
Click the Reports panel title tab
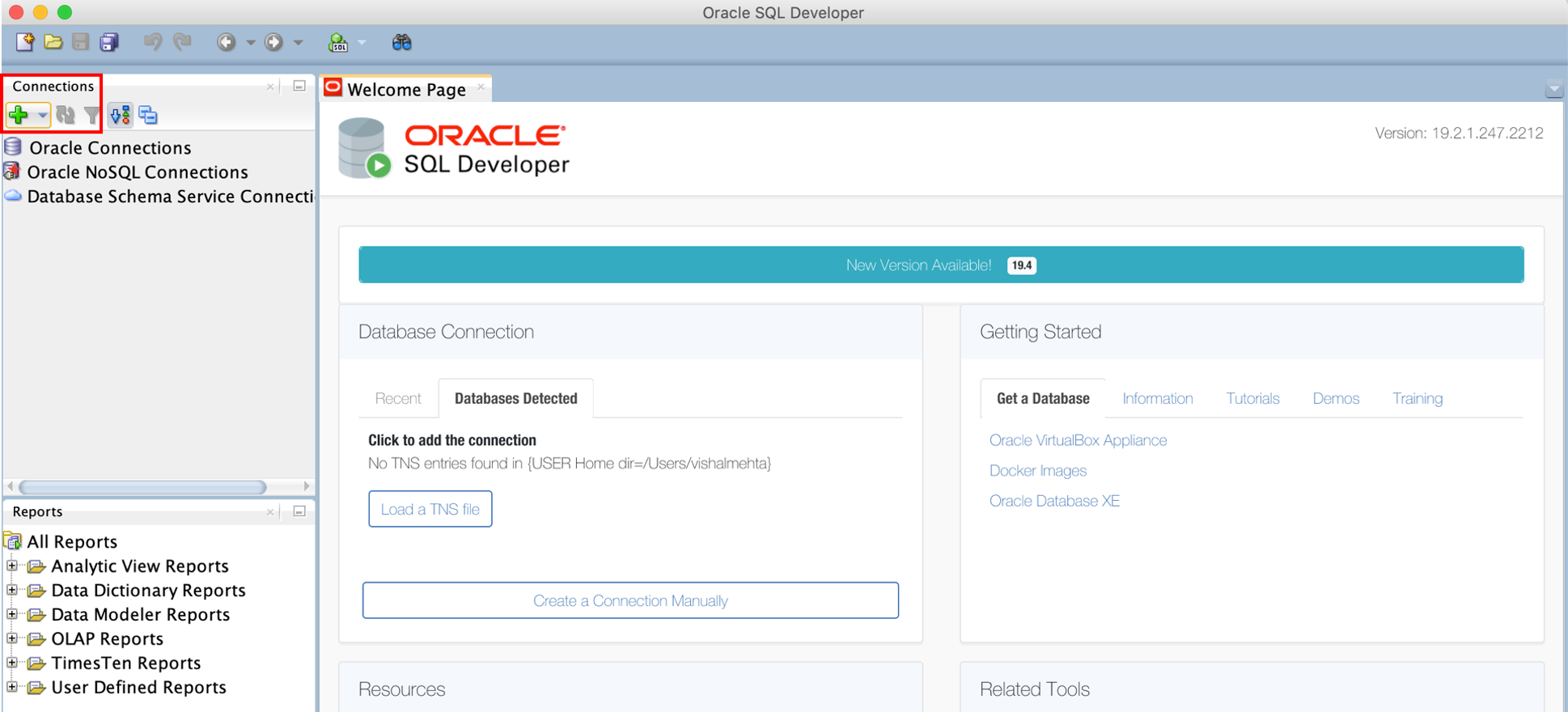(37, 512)
